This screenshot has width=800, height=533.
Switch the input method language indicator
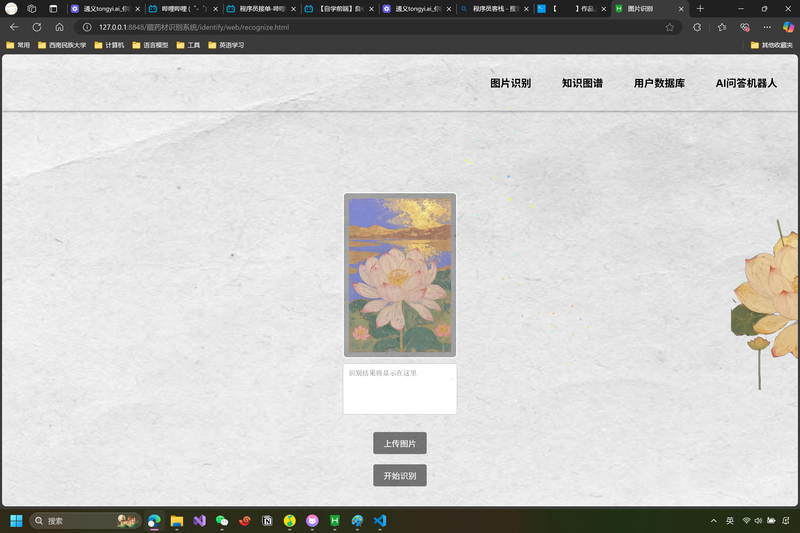point(730,521)
